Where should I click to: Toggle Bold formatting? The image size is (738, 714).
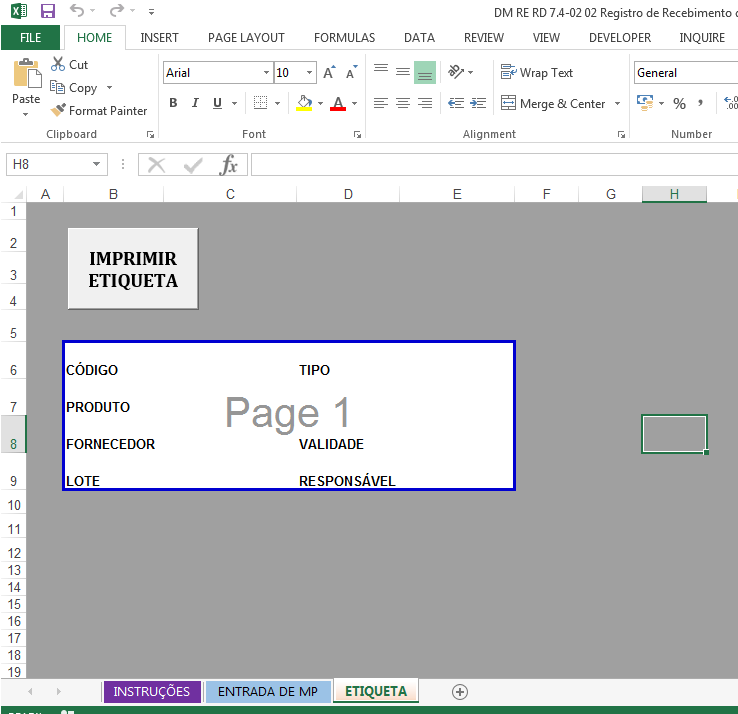(x=173, y=103)
